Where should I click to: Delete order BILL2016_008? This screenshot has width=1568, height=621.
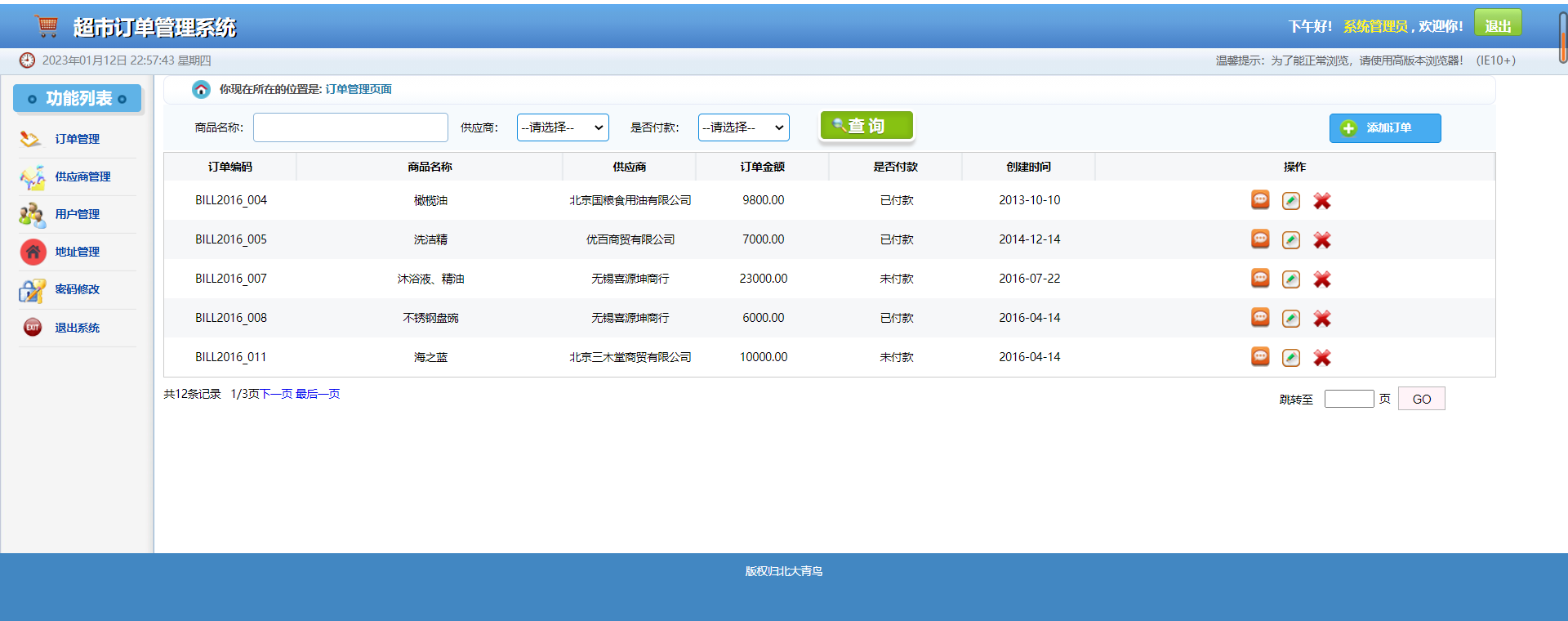(x=1322, y=319)
